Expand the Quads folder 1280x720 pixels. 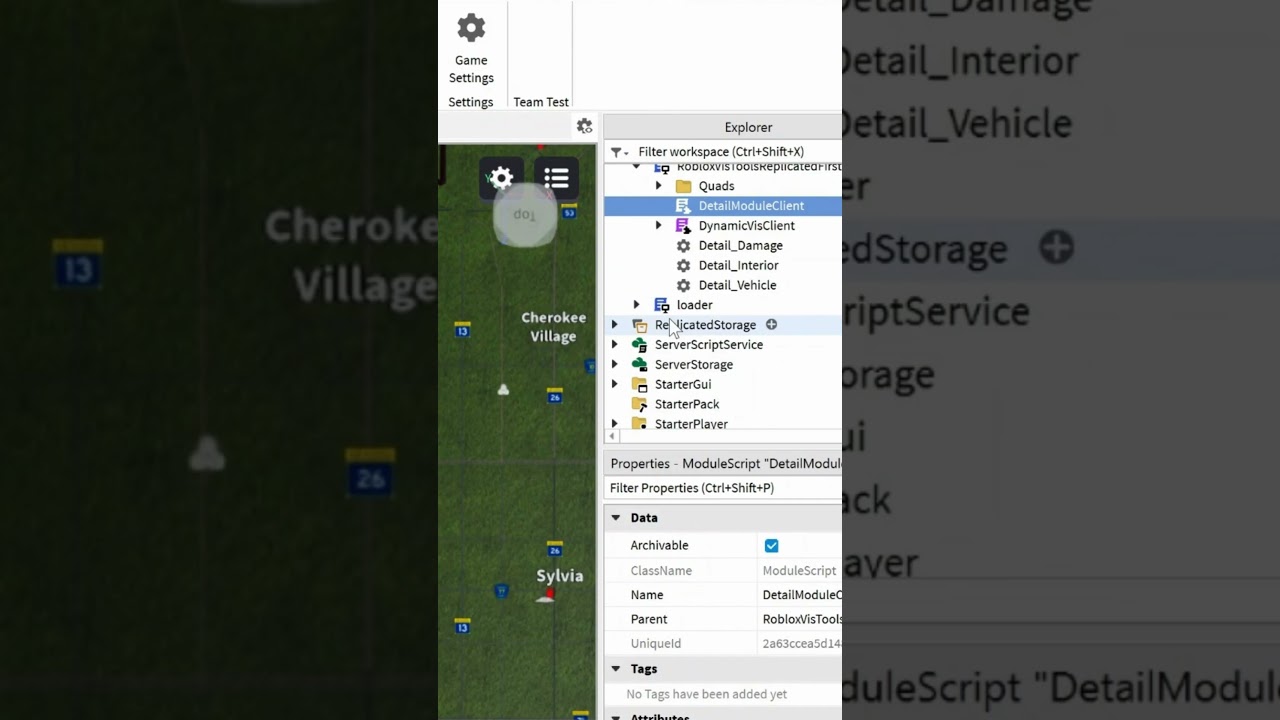pos(658,186)
